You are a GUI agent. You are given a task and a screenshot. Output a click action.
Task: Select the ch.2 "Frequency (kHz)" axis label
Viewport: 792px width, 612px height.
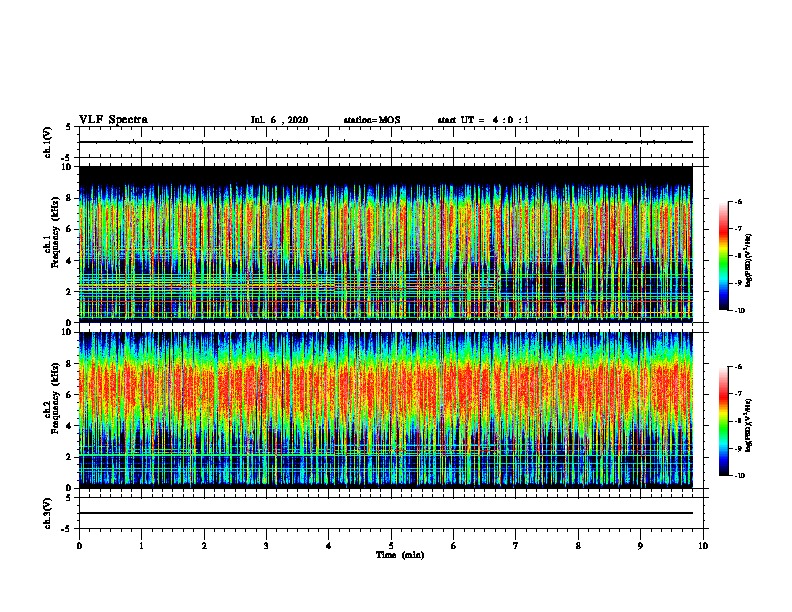click(x=55, y=398)
